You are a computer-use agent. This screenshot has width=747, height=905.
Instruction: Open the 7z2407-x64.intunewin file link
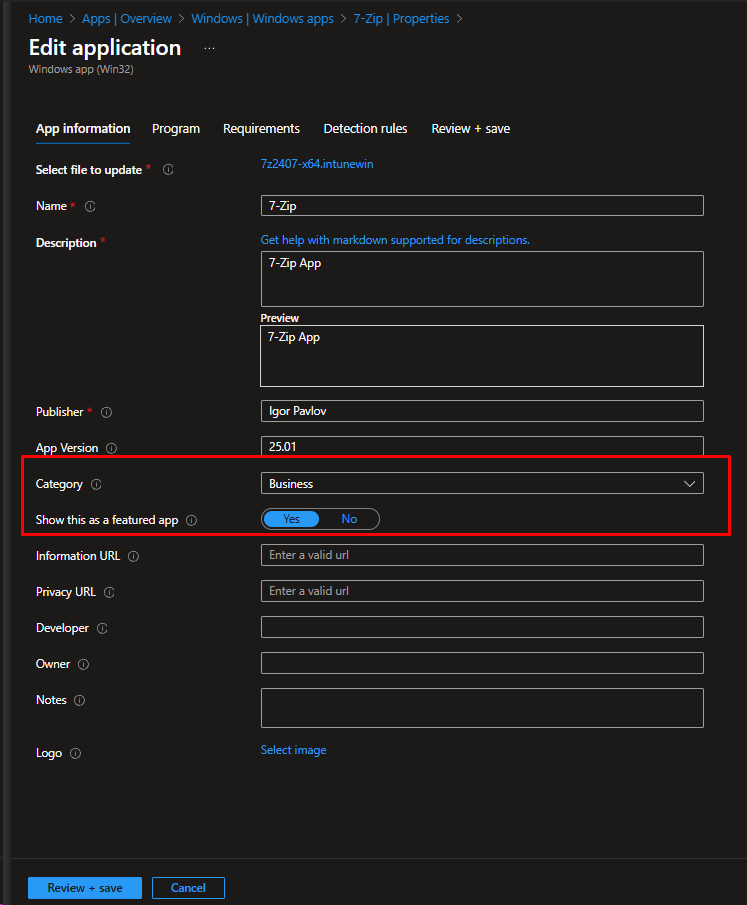(317, 164)
